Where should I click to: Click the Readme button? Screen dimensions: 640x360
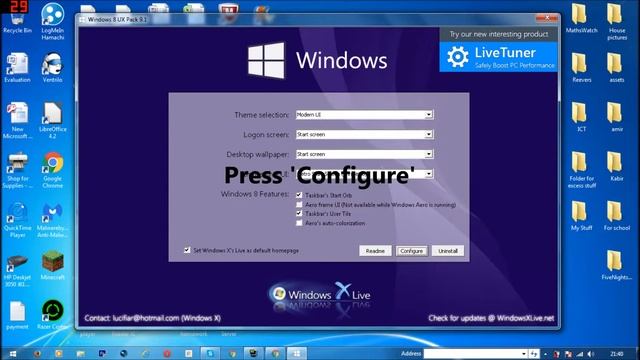[x=375, y=251]
